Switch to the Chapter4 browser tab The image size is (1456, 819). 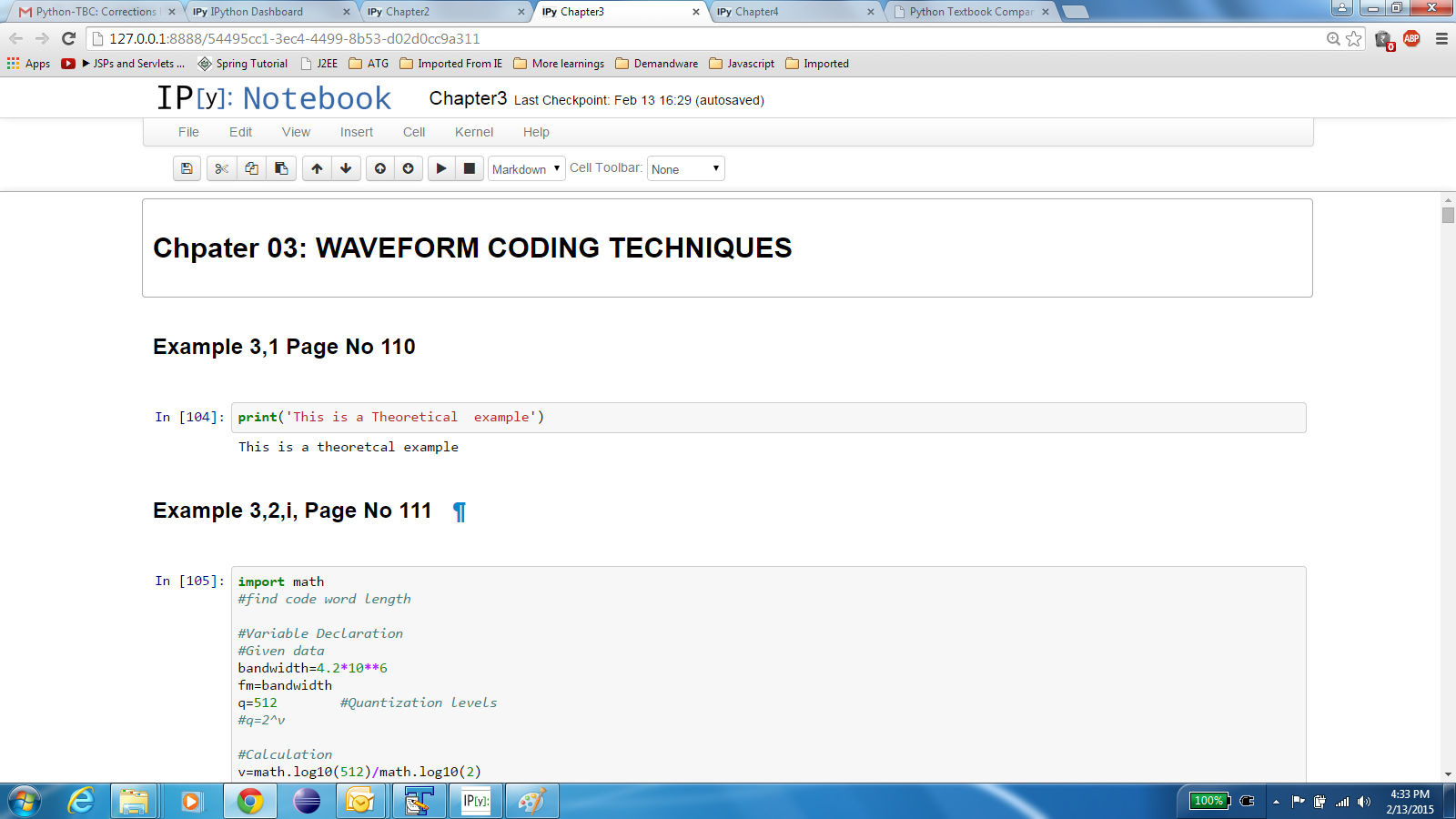click(792, 12)
